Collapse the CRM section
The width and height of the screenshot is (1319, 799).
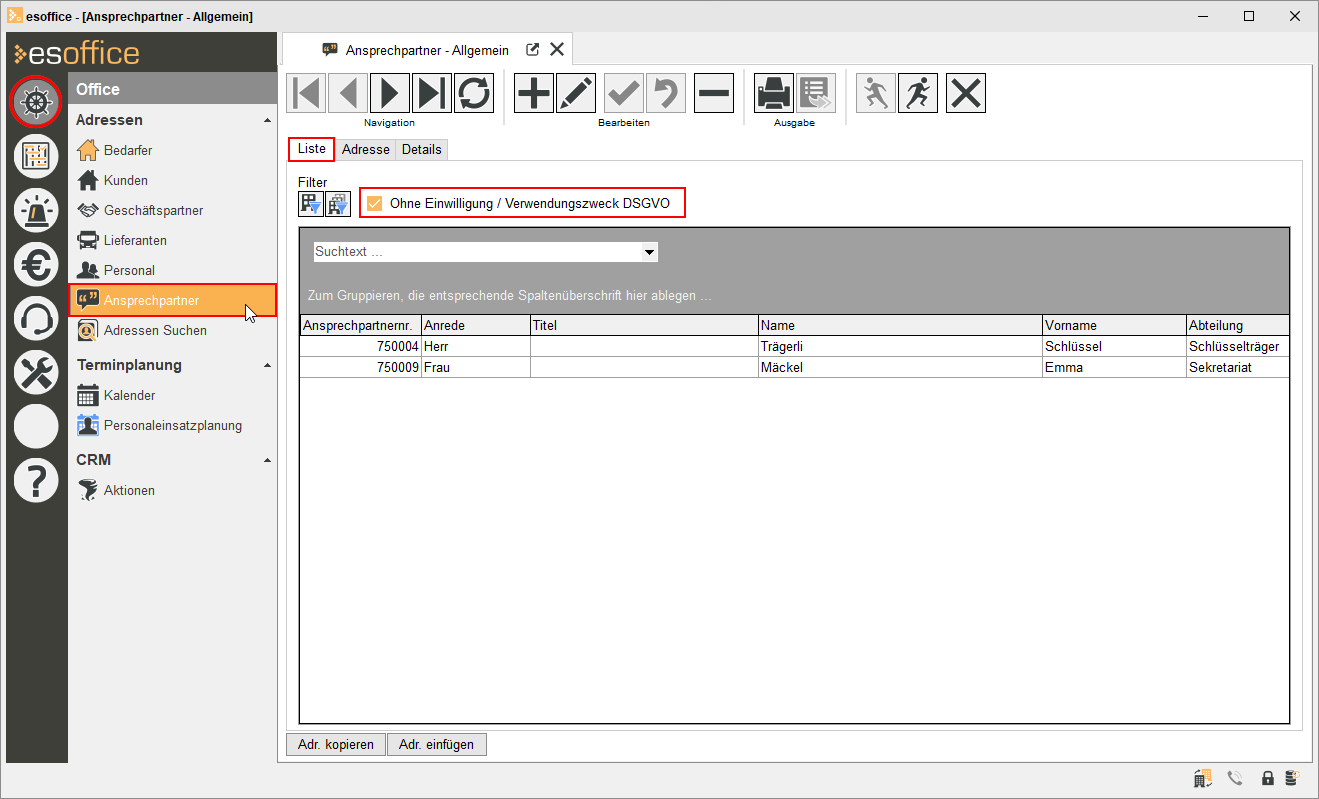coord(267,460)
